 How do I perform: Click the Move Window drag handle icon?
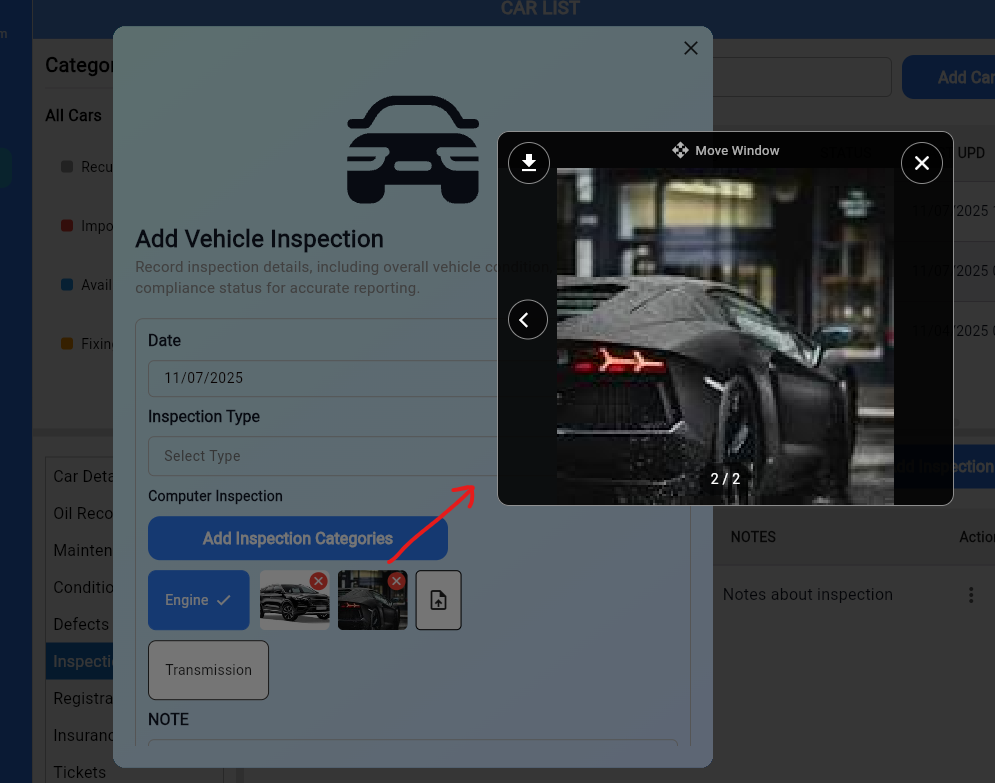coord(680,150)
